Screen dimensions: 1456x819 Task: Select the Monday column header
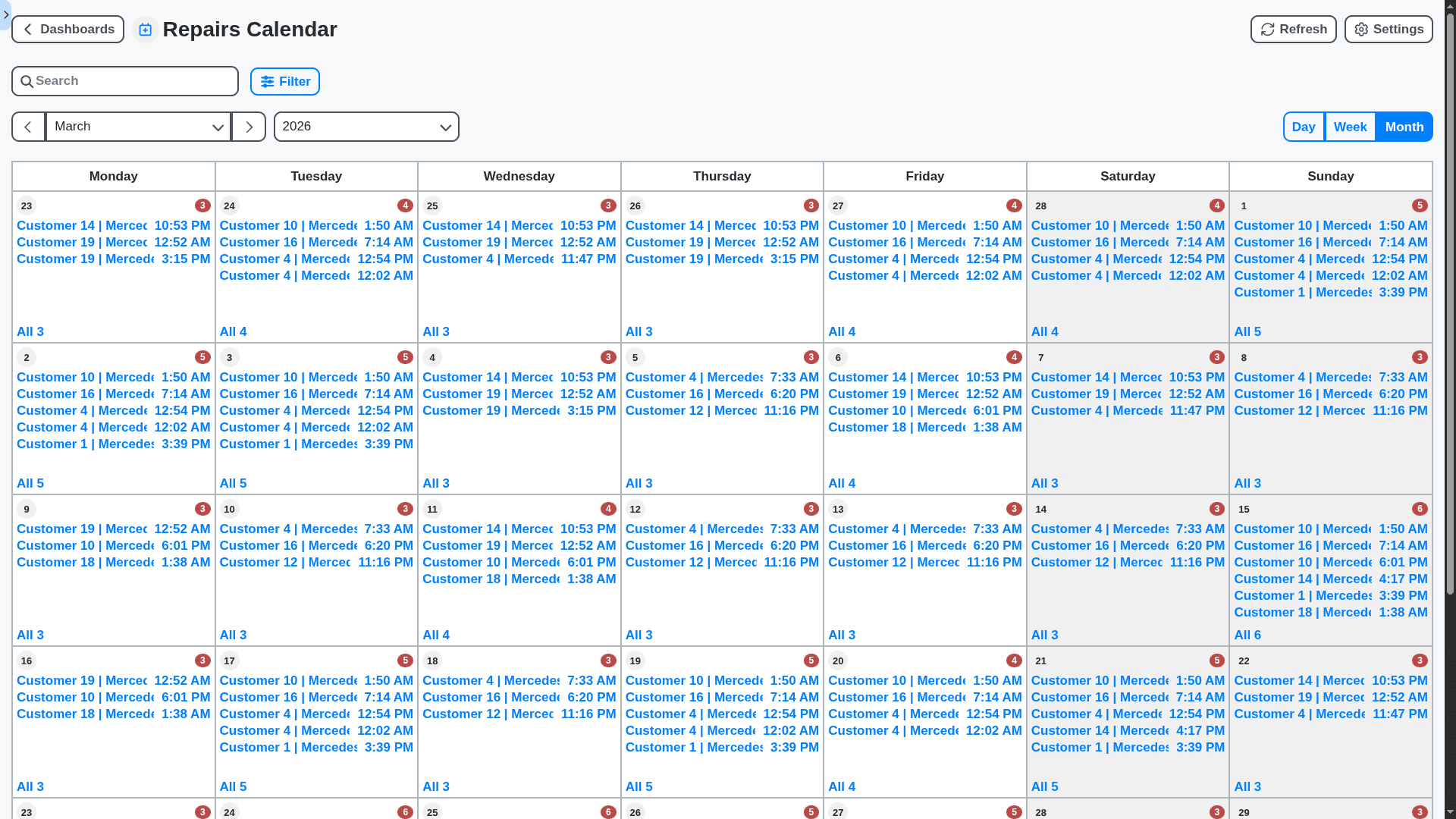tap(113, 176)
